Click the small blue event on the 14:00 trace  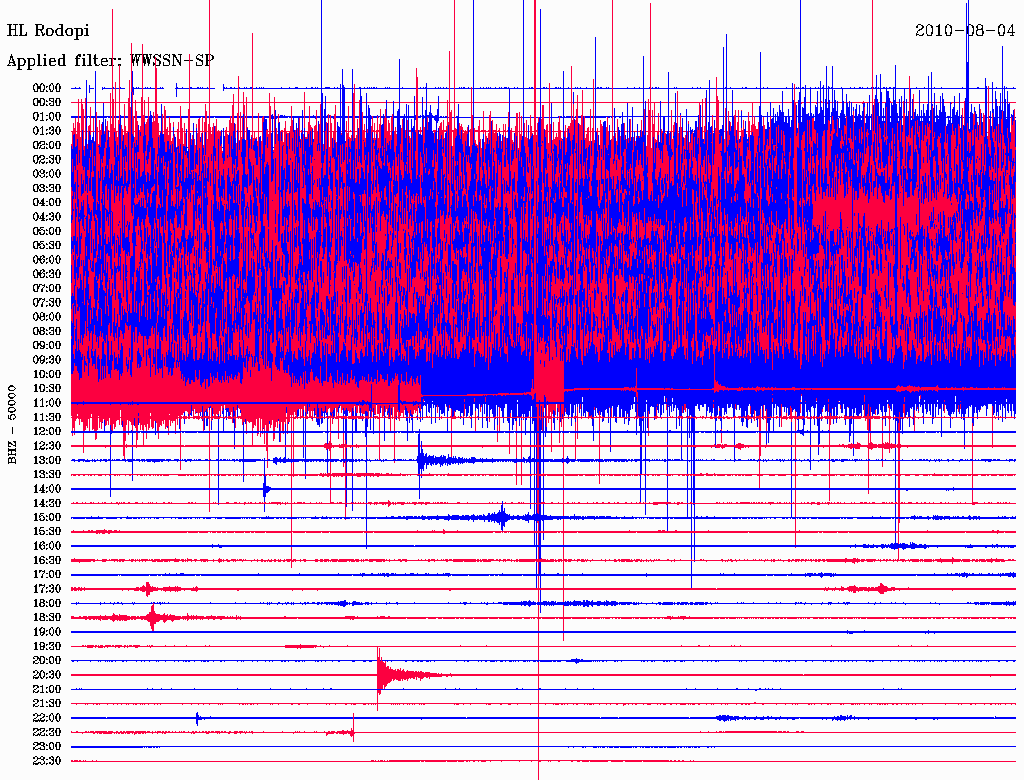266,489
